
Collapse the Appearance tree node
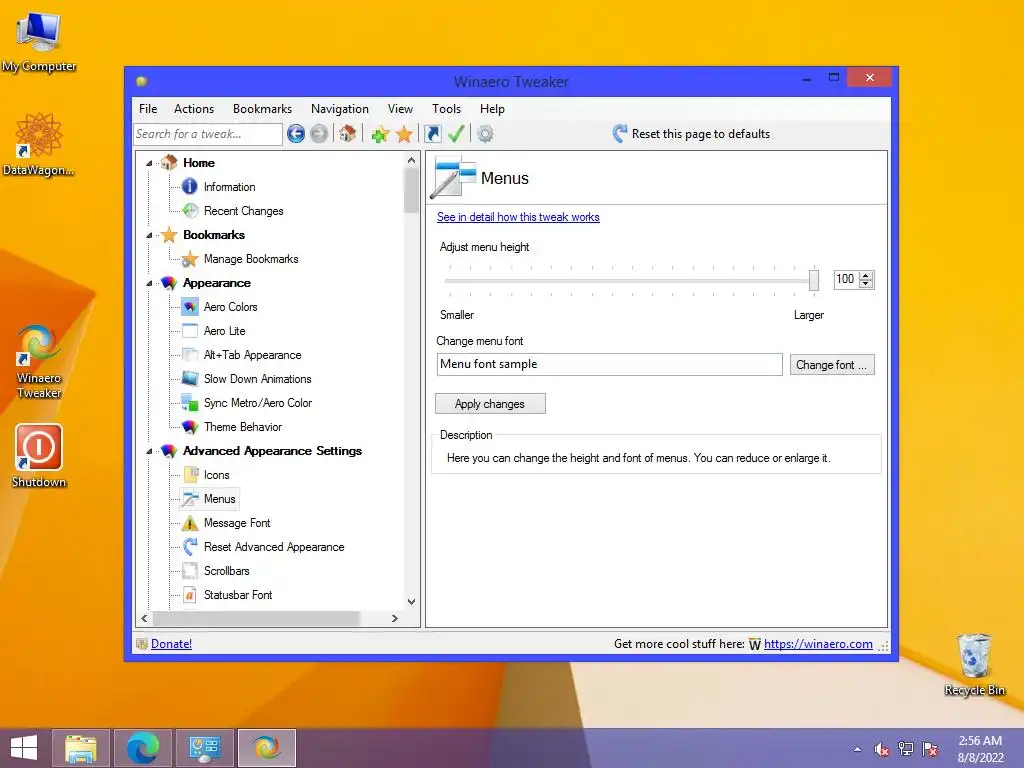click(x=149, y=283)
